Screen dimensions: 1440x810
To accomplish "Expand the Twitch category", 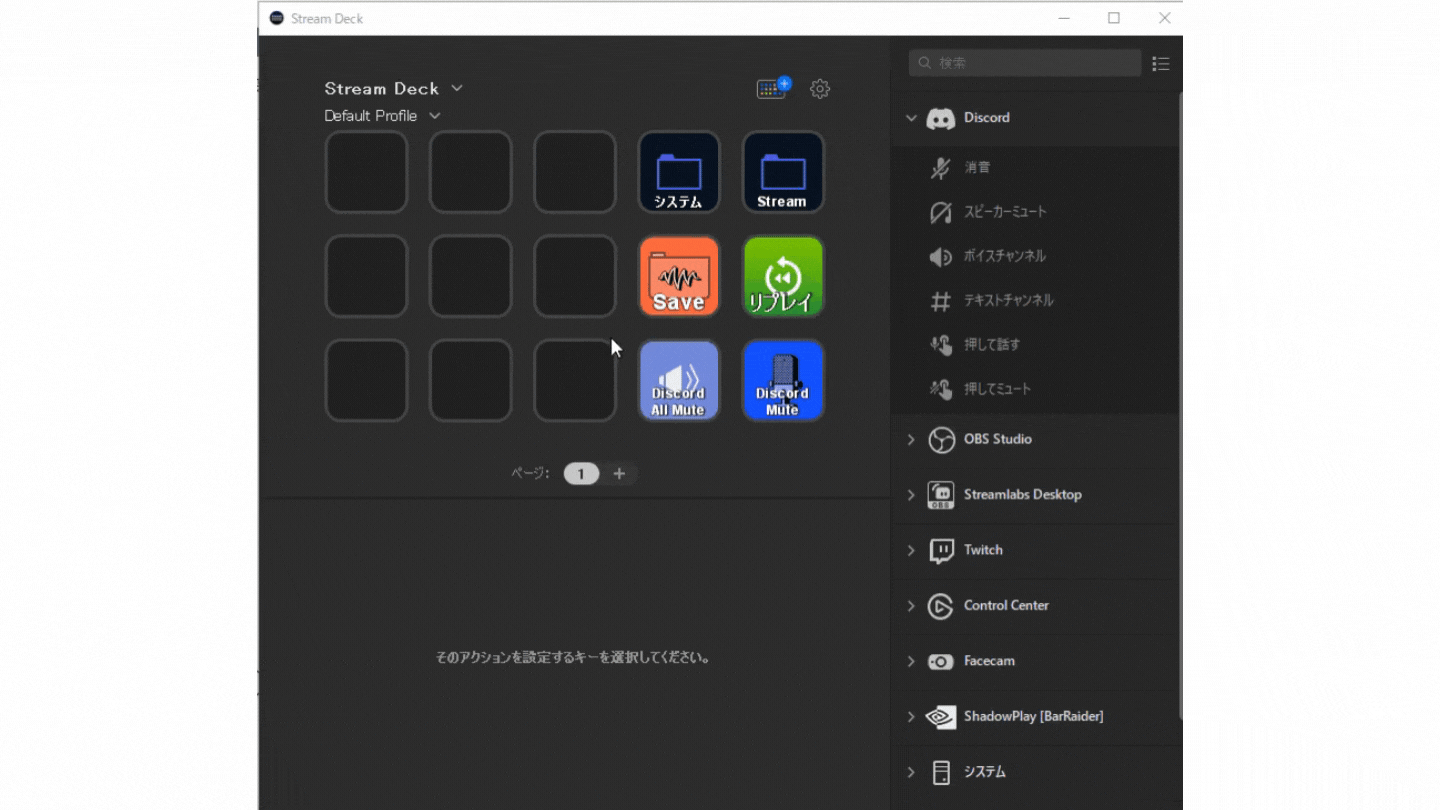I will [x=911, y=551].
